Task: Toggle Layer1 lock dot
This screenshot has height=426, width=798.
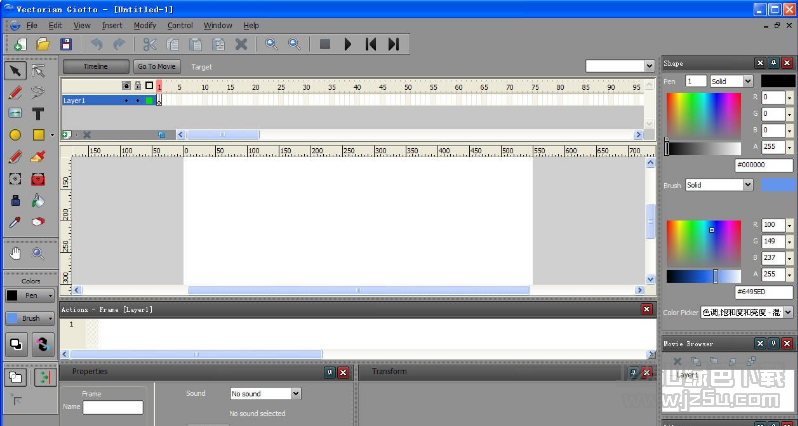Action: tap(137, 101)
